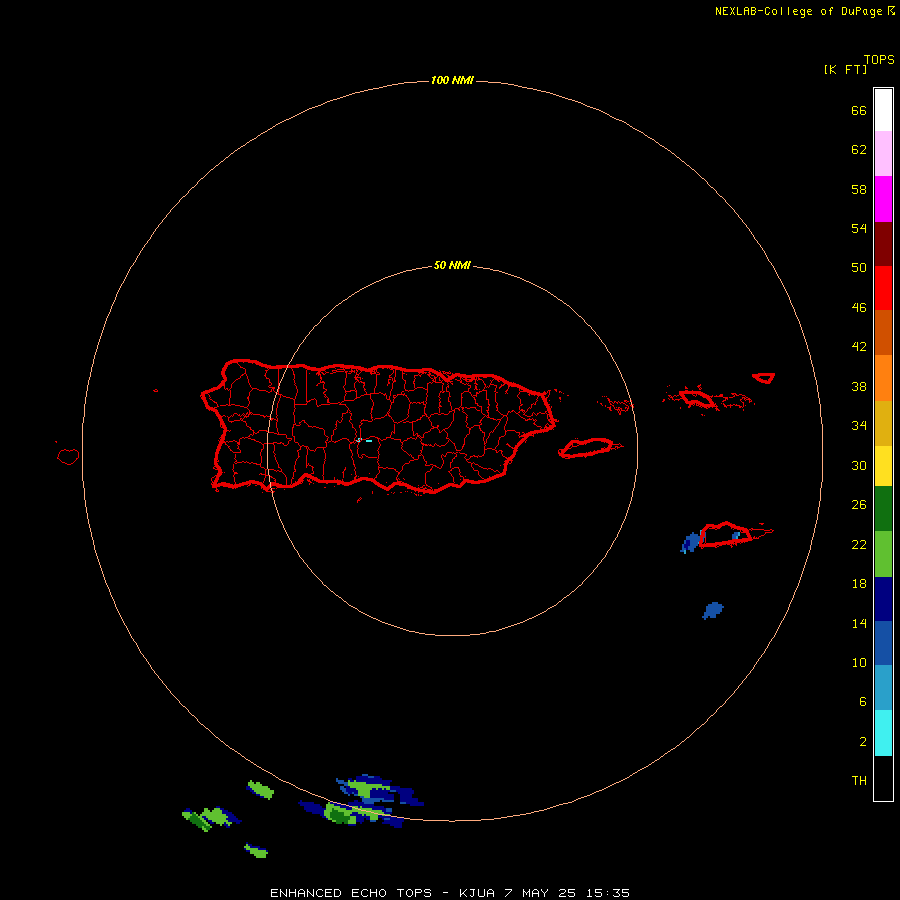Click legend value 6

(863, 702)
